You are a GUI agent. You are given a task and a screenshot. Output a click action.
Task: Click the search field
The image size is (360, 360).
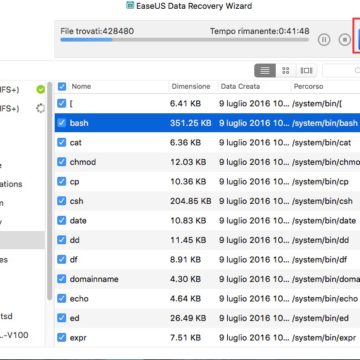341,70
